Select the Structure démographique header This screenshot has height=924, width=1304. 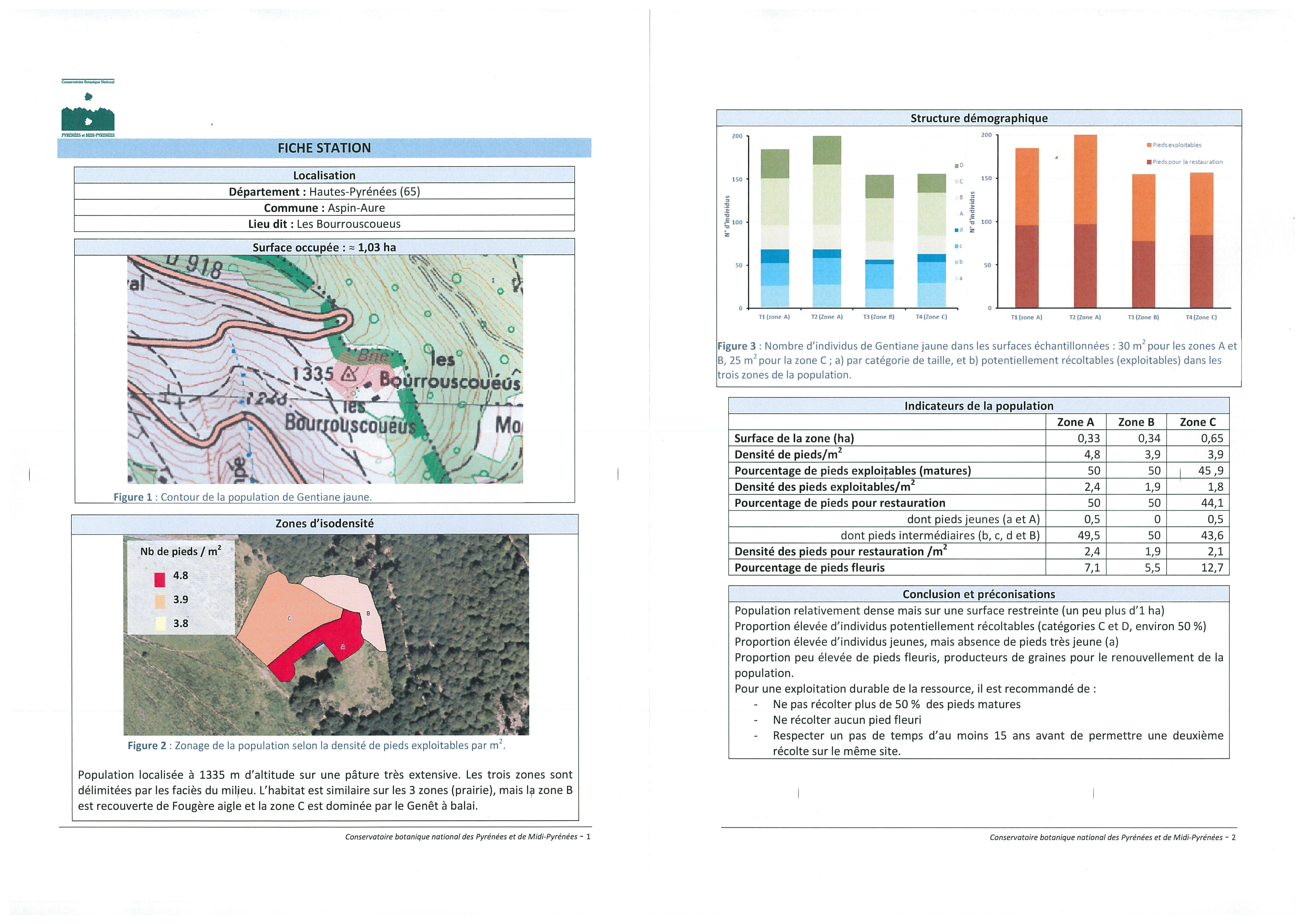pos(979,118)
